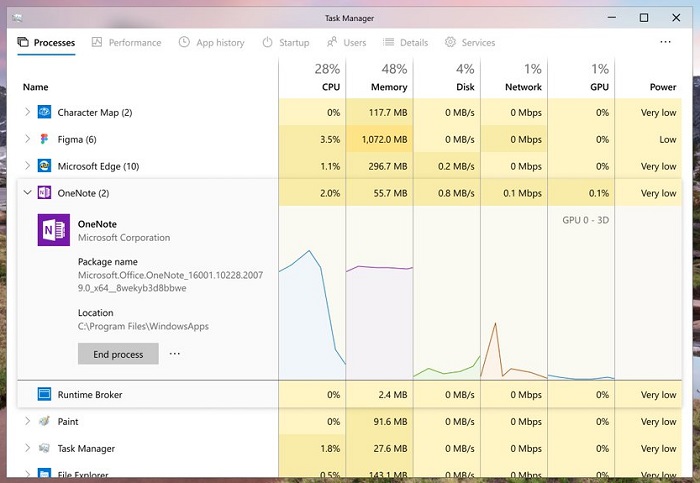Sort processes by CPU column

[331, 87]
